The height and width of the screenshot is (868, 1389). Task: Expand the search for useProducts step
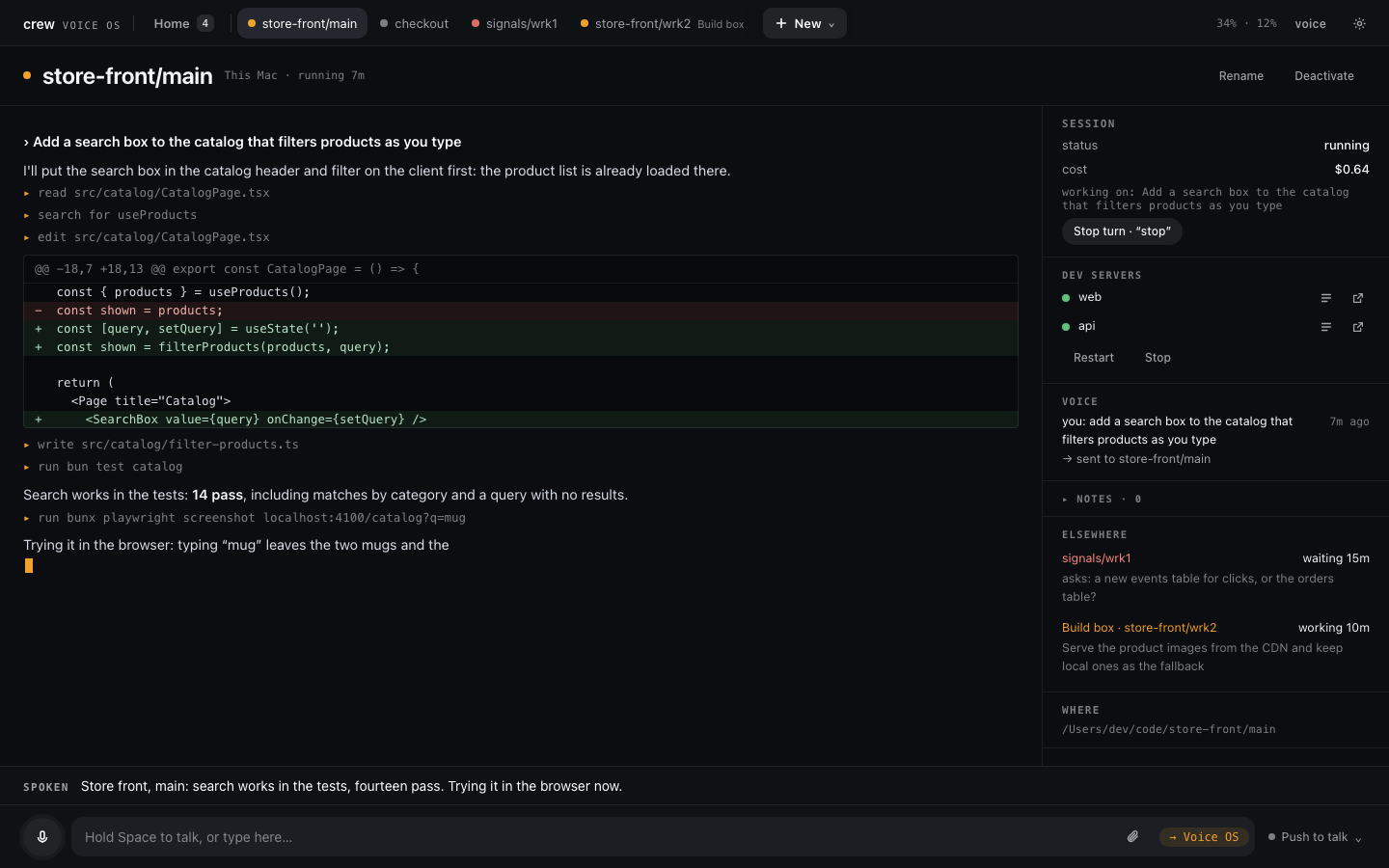pos(110,215)
